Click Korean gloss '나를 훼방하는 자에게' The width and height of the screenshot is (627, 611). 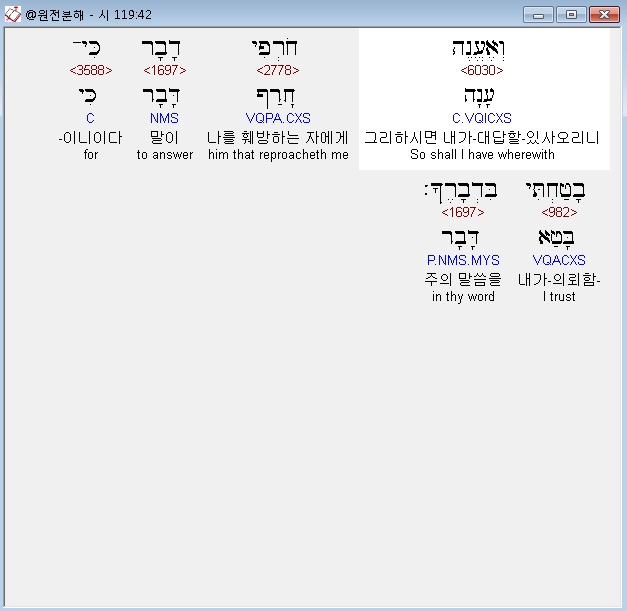[278, 138]
